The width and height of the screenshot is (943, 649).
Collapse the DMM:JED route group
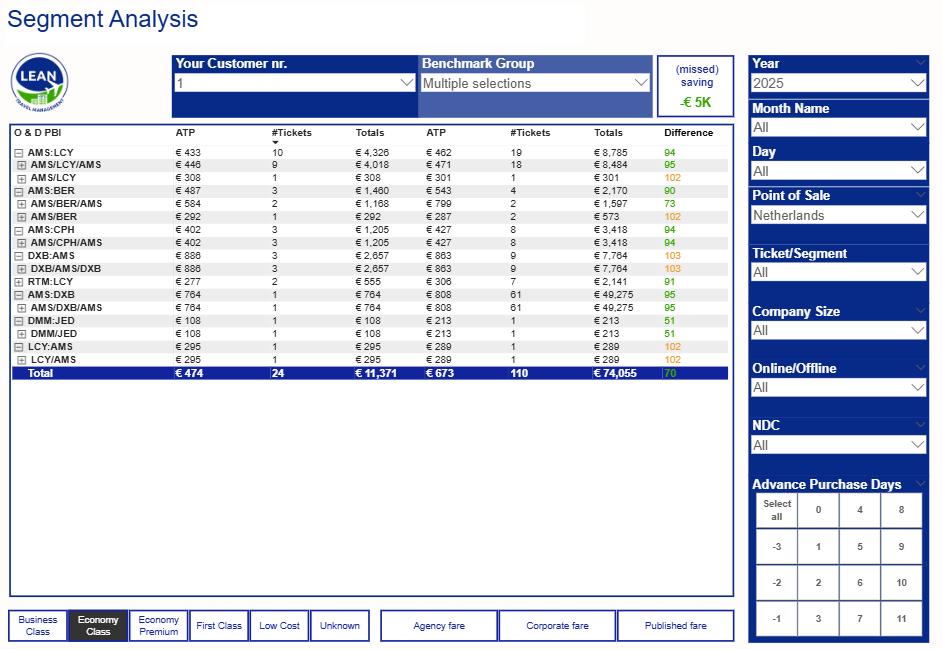click(18, 321)
